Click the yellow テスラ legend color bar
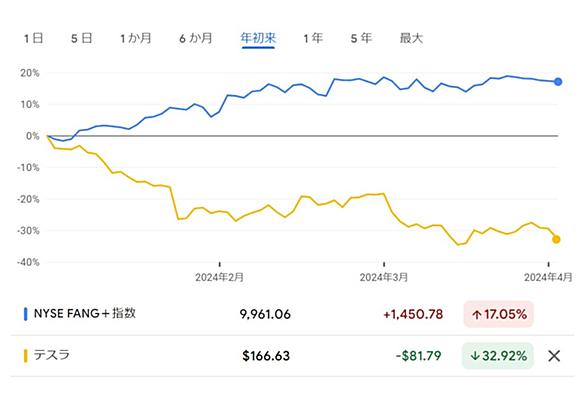Screen dimensions: 586x406 click(x=25, y=356)
